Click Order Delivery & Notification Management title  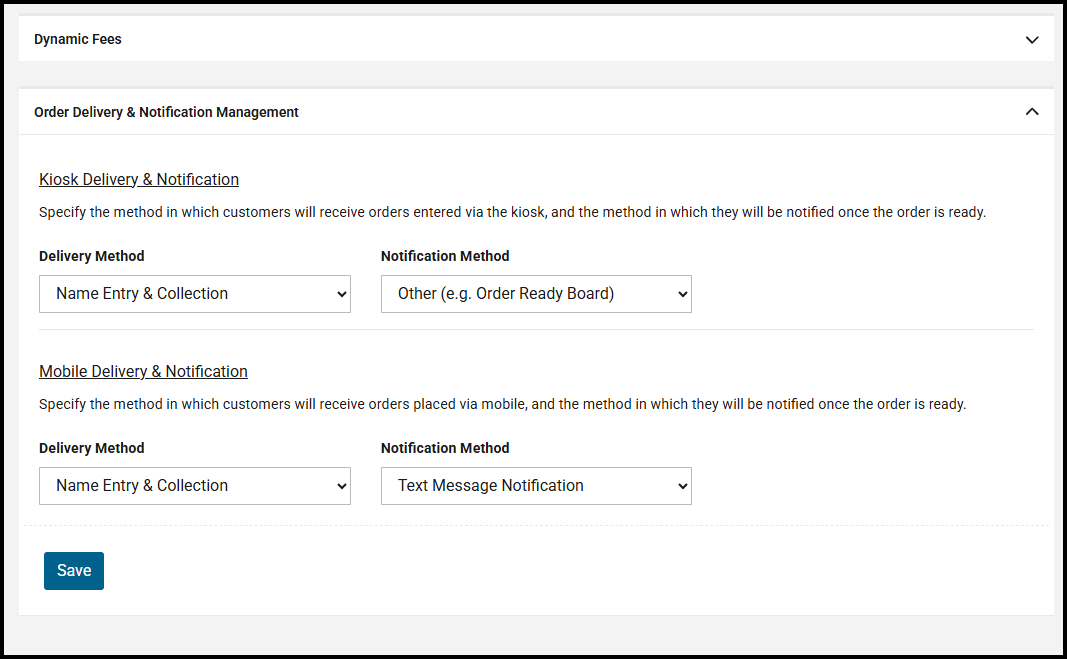(166, 112)
